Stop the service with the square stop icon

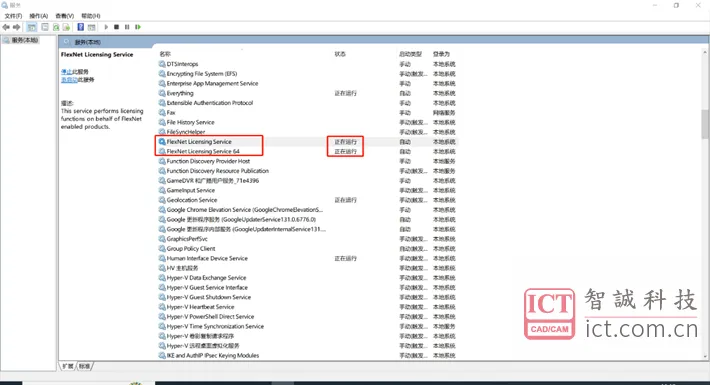(x=116, y=27)
